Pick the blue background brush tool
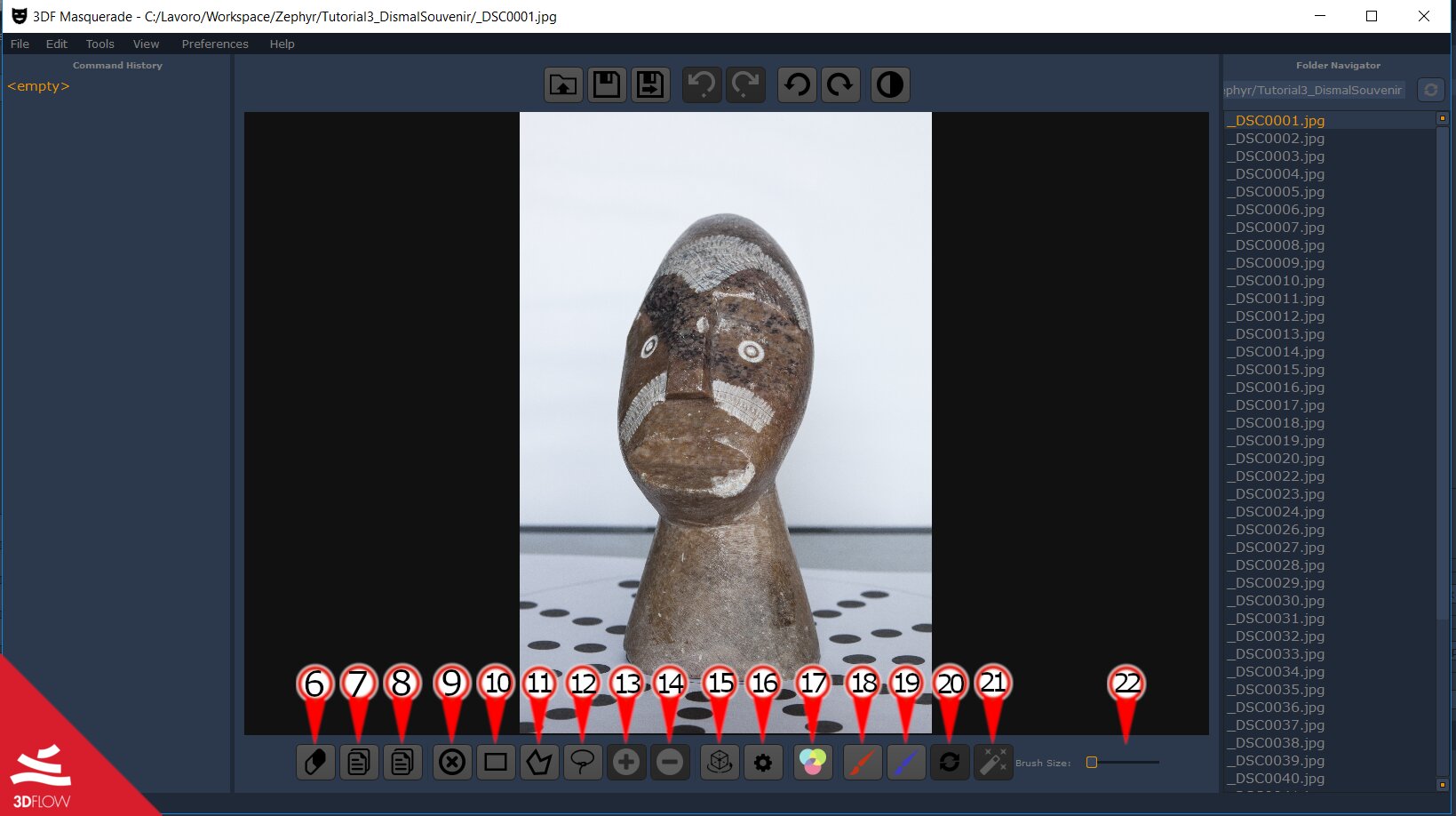 tap(906, 762)
